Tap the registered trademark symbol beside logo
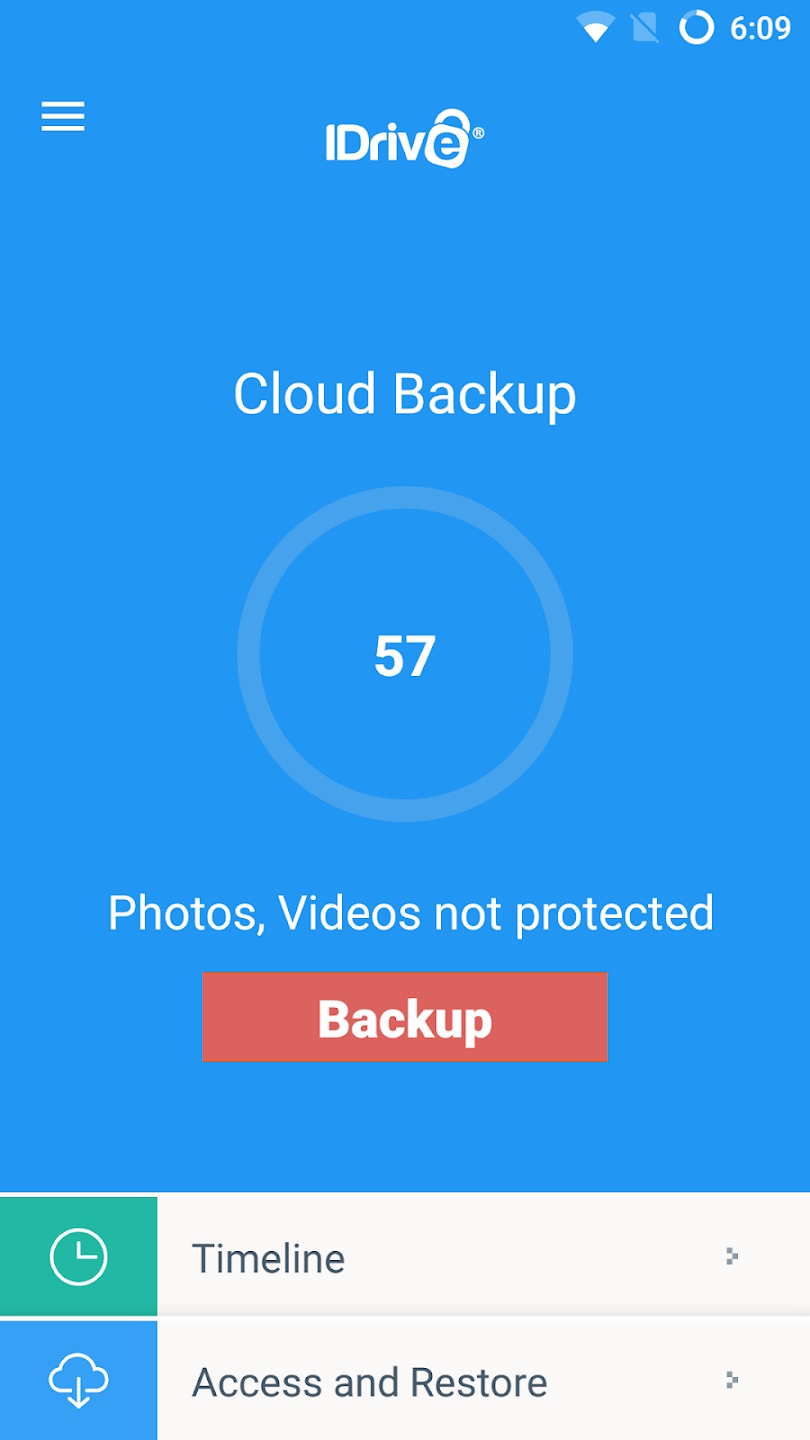This screenshot has width=810, height=1440. coord(478,133)
